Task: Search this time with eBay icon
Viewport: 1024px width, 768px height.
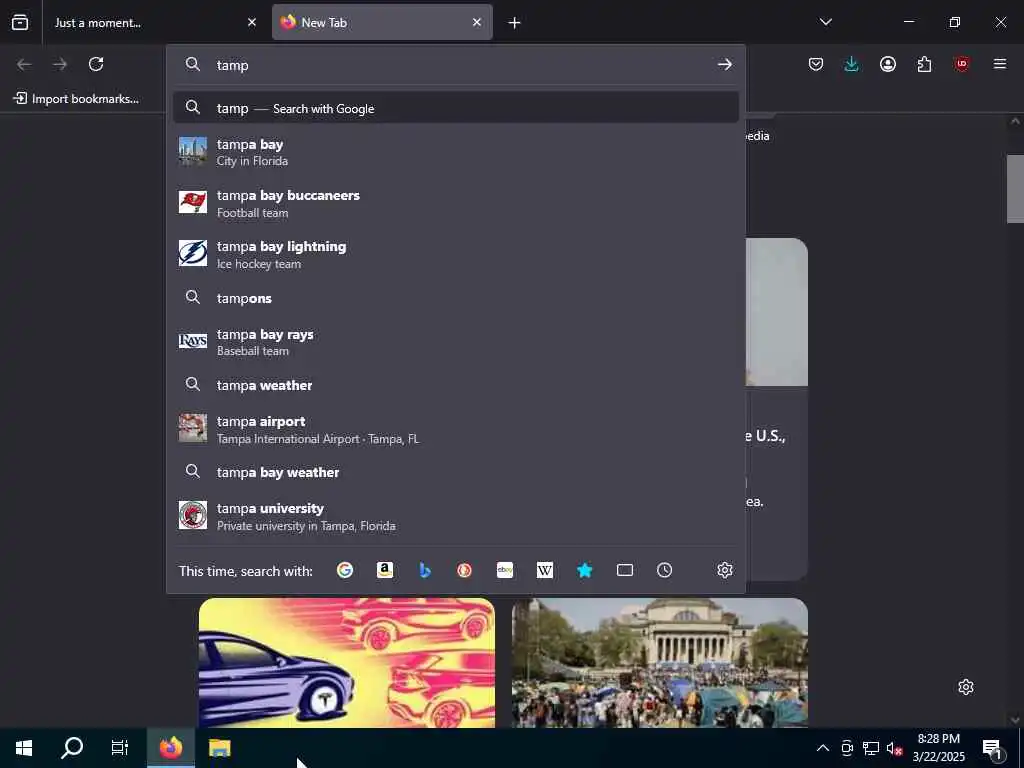Action: point(505,570)
